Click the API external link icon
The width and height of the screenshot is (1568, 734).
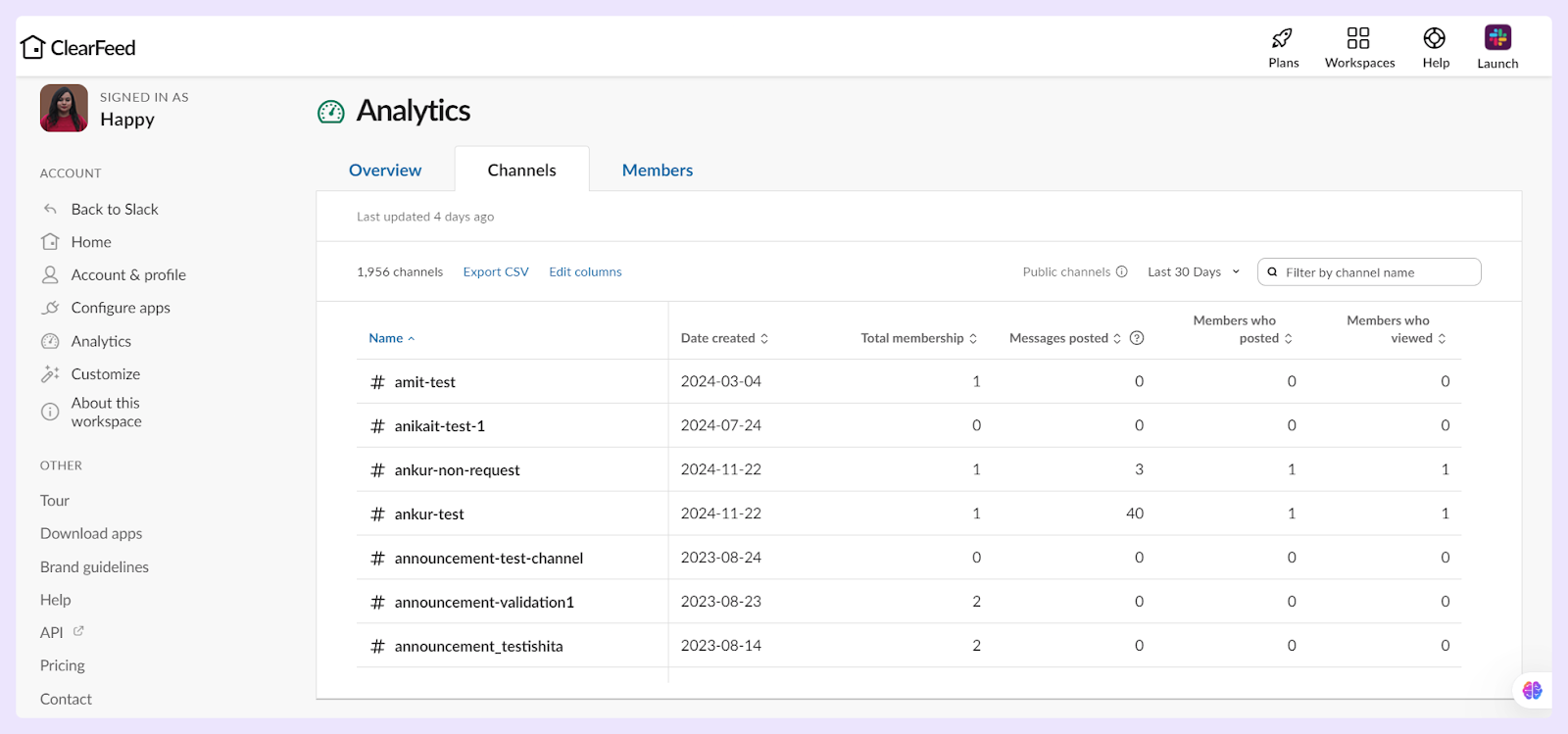tap(78, 631)
